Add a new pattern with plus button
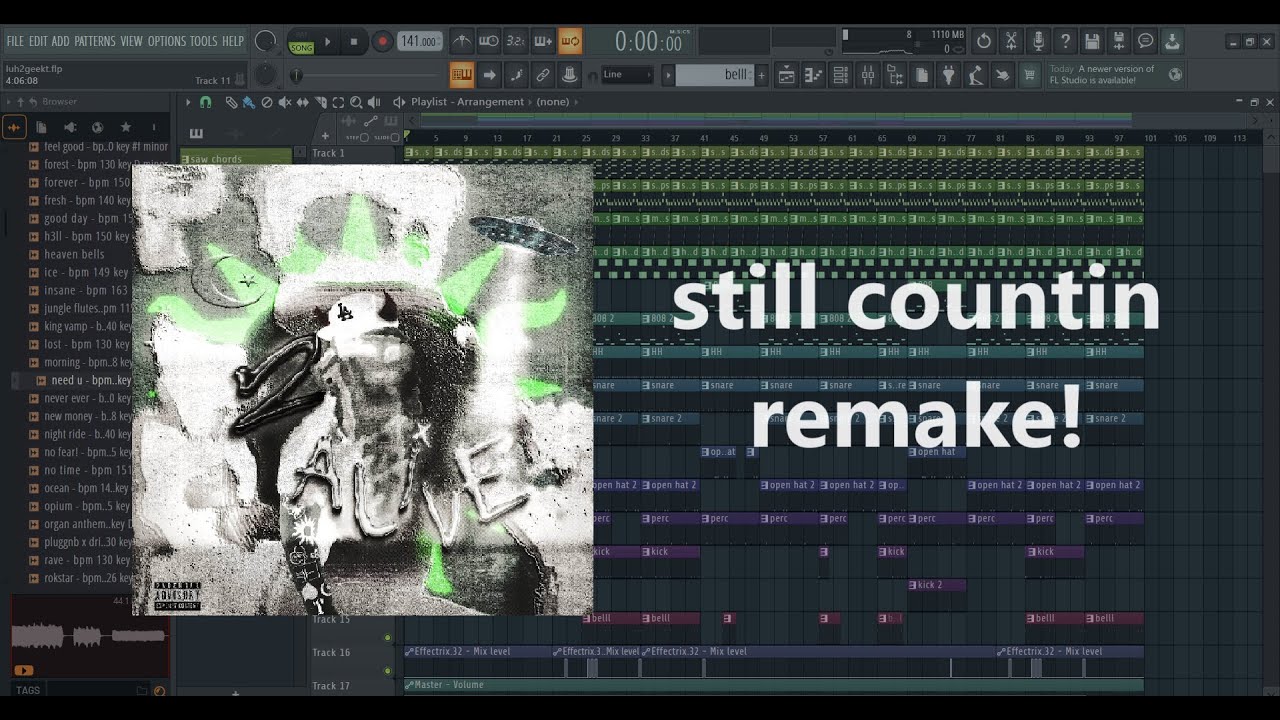 [761, 75]
